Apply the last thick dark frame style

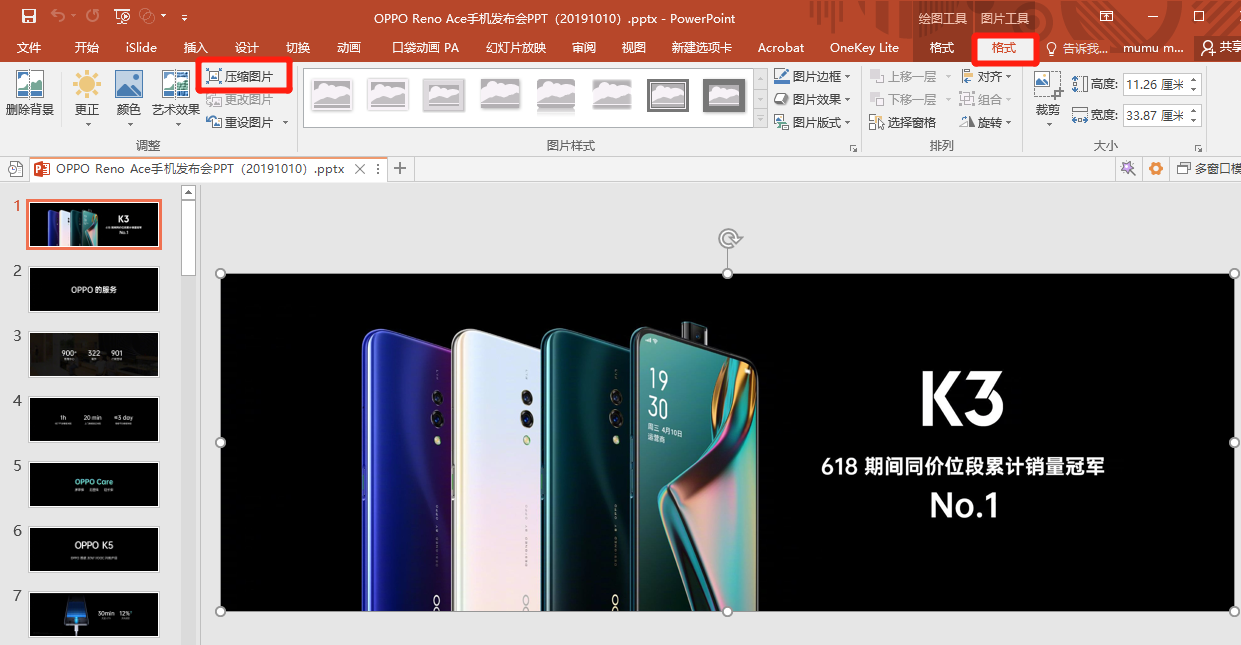coord(724,95)
